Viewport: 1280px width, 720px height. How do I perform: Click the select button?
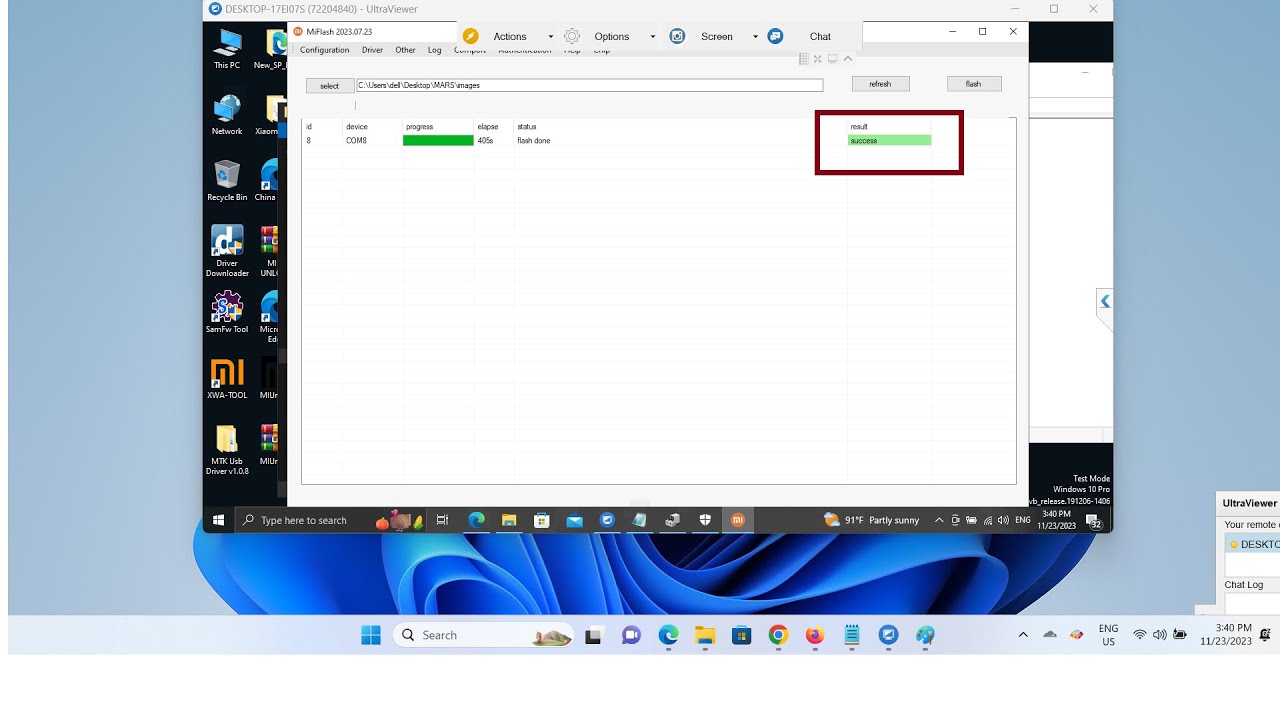[x=330, y=86]
